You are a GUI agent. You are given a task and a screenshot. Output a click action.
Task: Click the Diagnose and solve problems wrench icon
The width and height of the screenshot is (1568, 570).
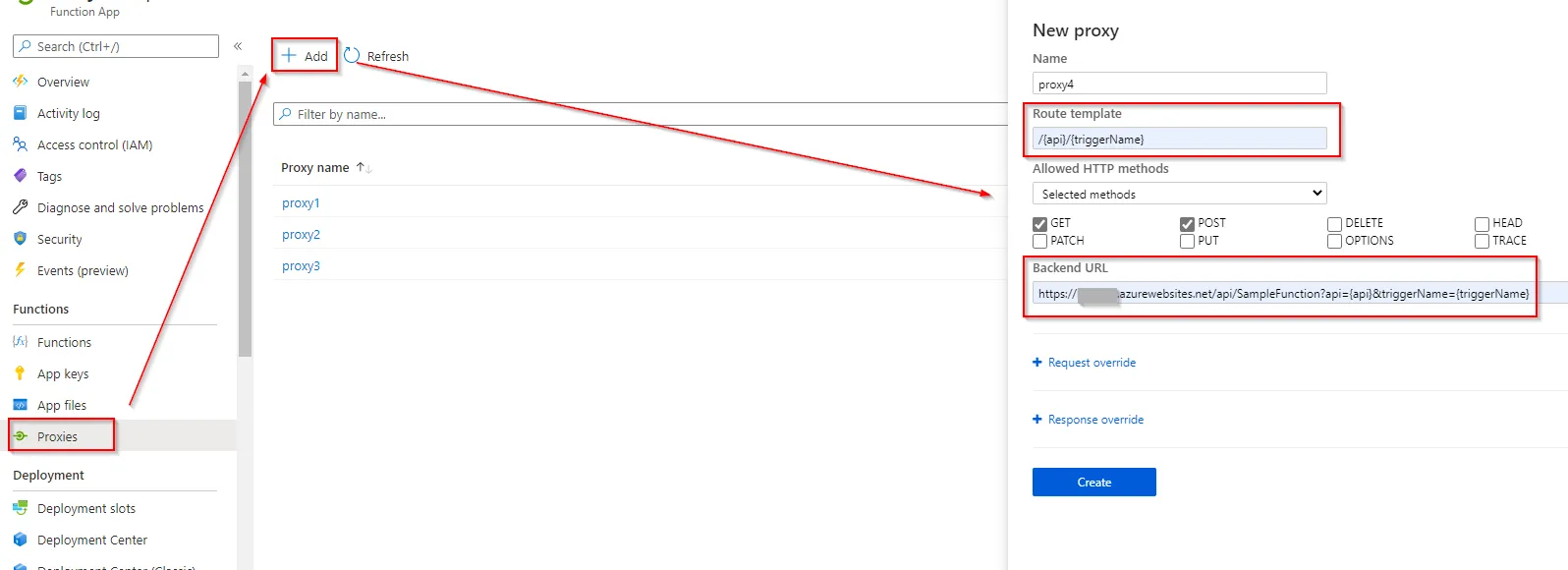pyautogui.click(x=20, y=207)
